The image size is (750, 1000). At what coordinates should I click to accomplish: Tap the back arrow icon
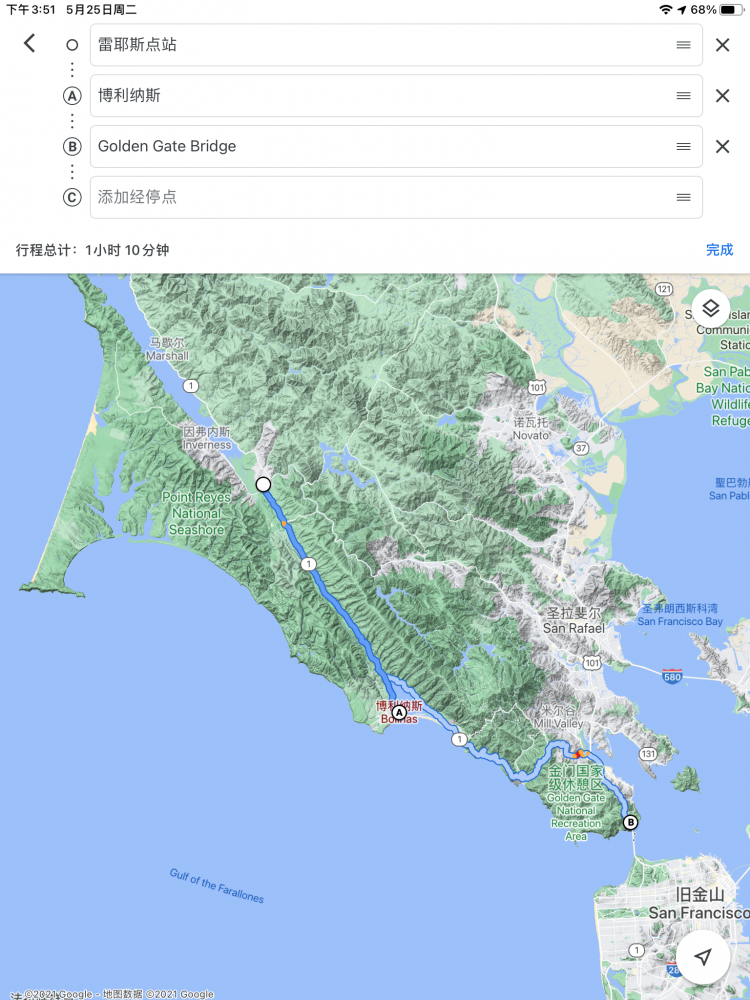[29, 43]
